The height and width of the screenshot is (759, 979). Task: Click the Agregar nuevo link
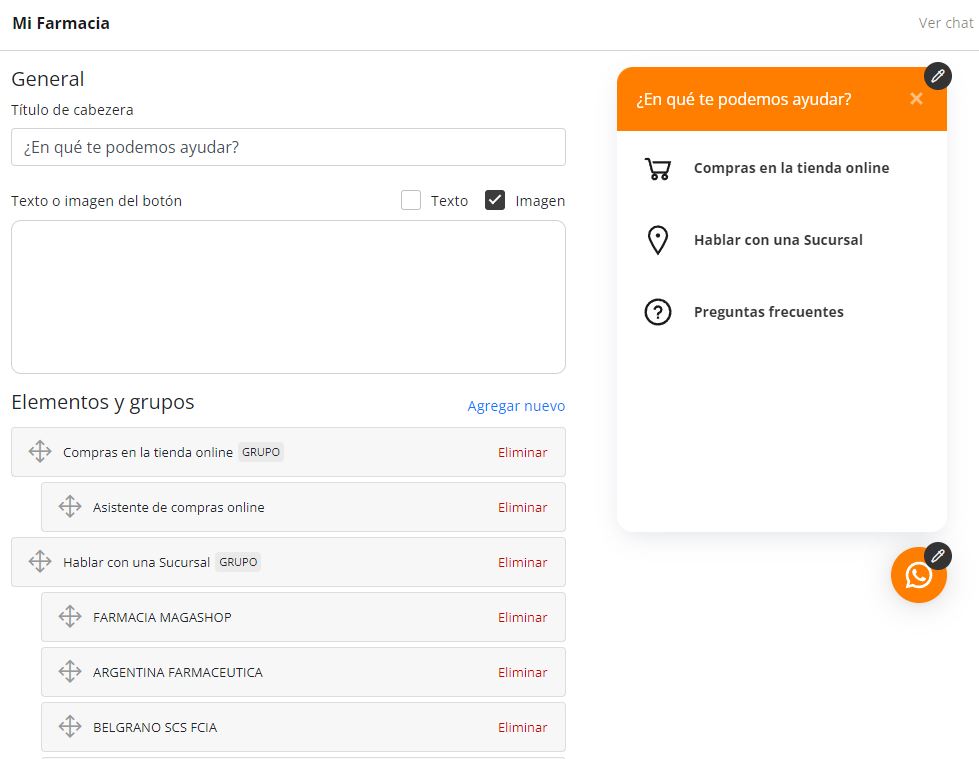pos(516,406)
